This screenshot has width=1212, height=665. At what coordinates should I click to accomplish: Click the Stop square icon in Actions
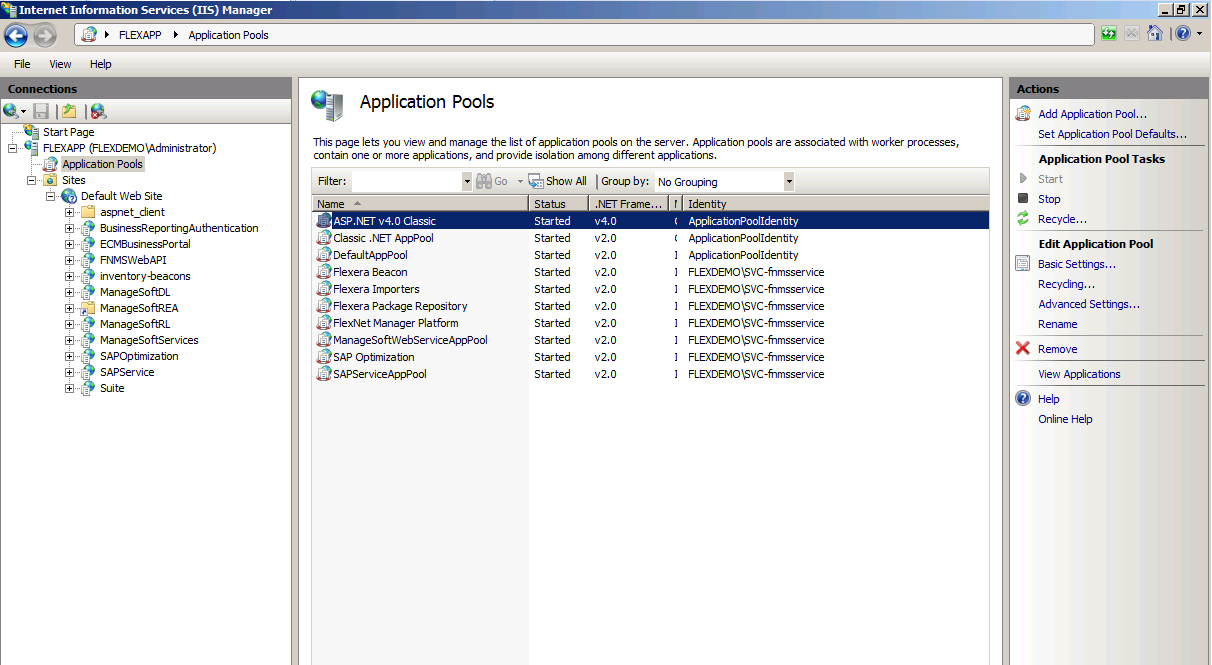(1023, 199)
